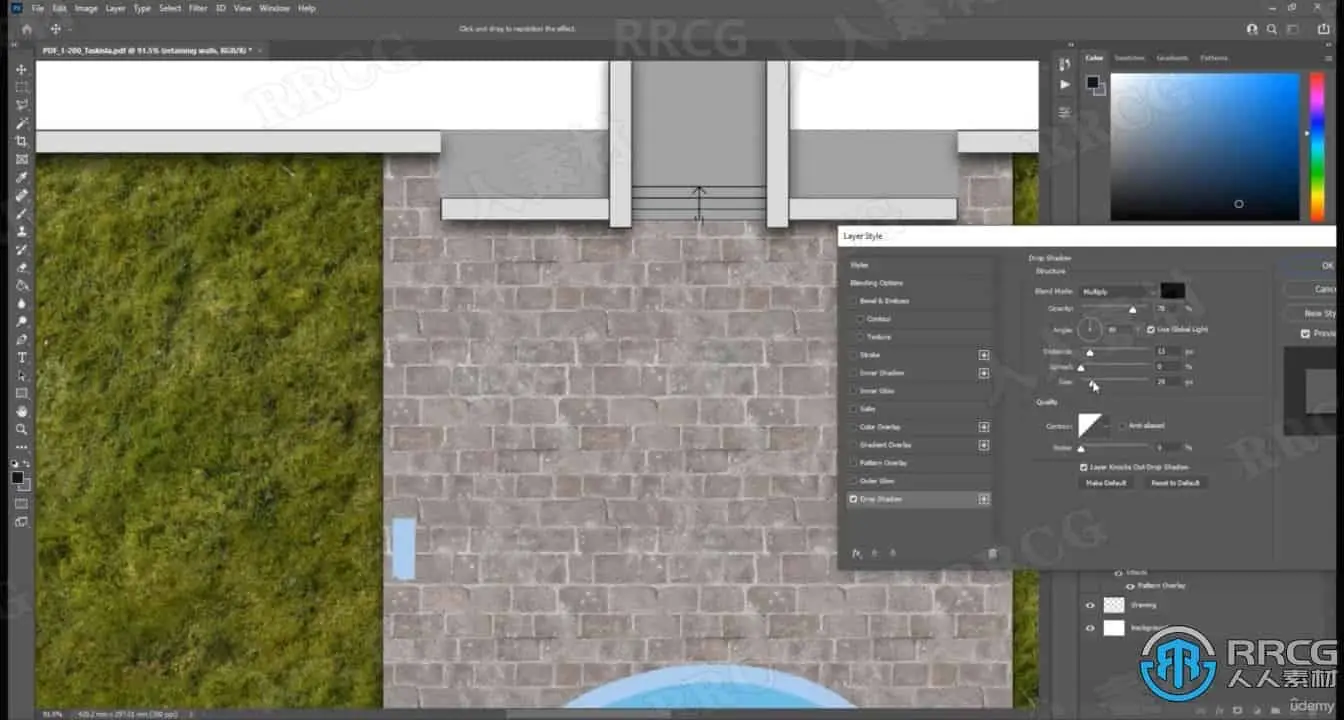Image resolution: width=1344 pixels, height=720 pixels.
Task: Click the Reset to Default button
Action: pos(1175,483)
